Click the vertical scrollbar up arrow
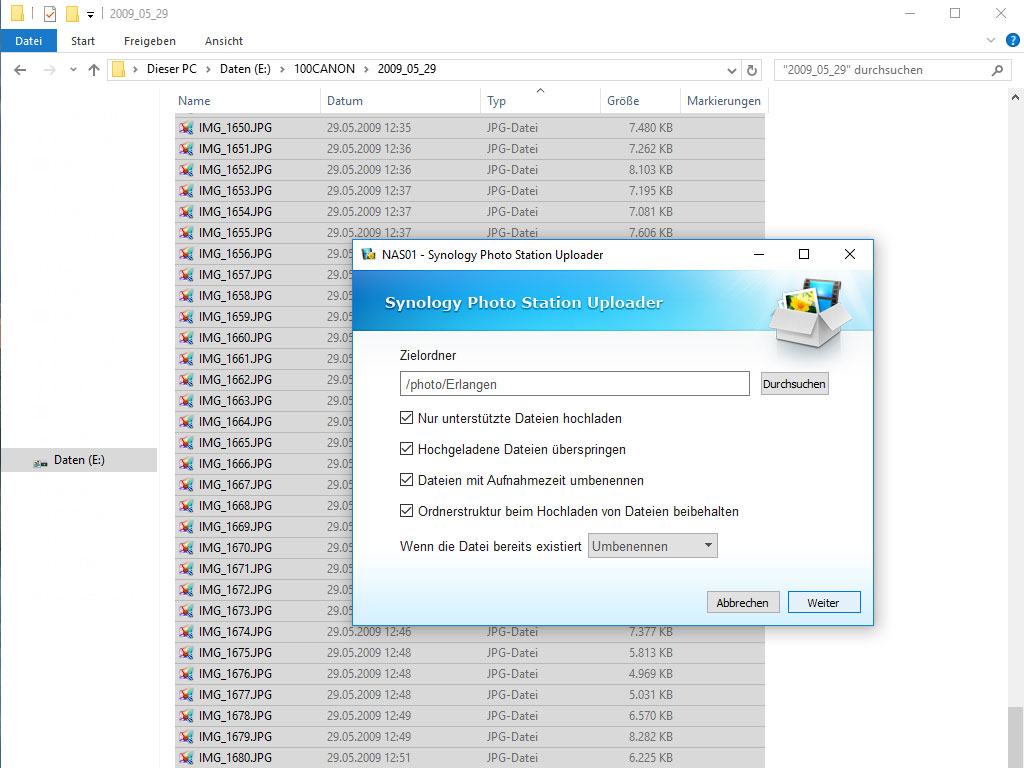This screenshot has width=1024, height=768. 1015,97
